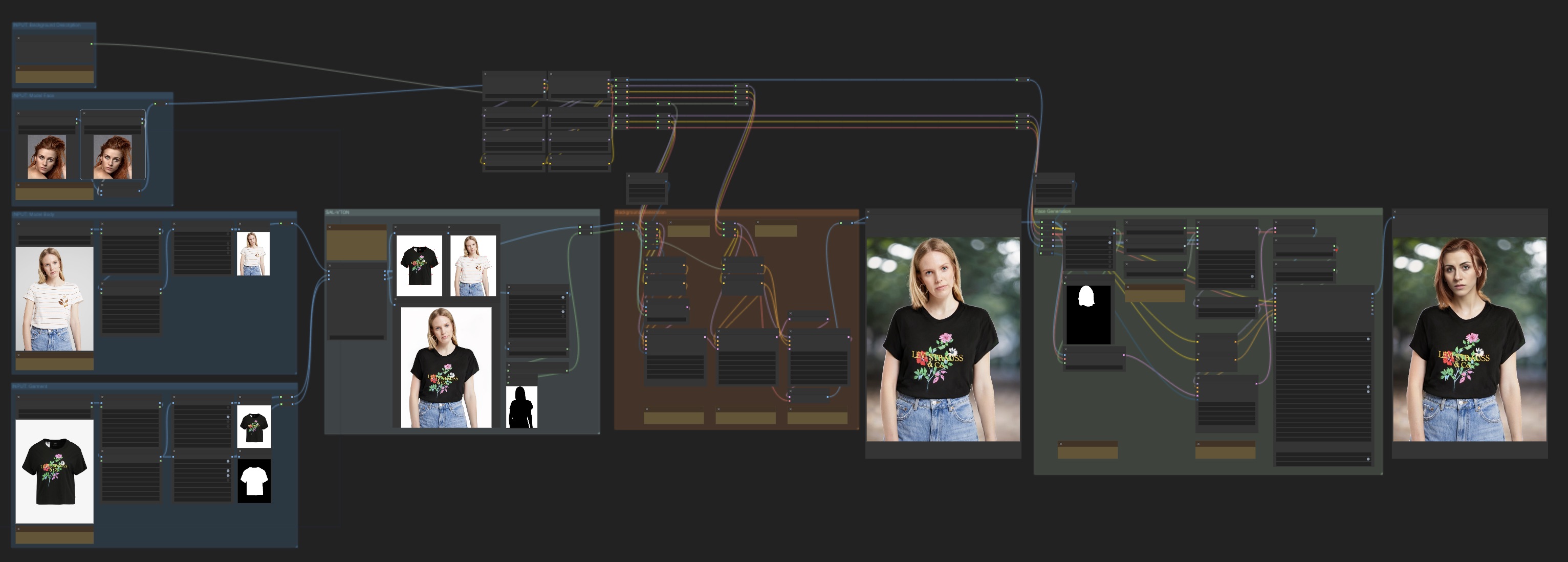Click the SAL-VTON group title bar

point(338,212)
